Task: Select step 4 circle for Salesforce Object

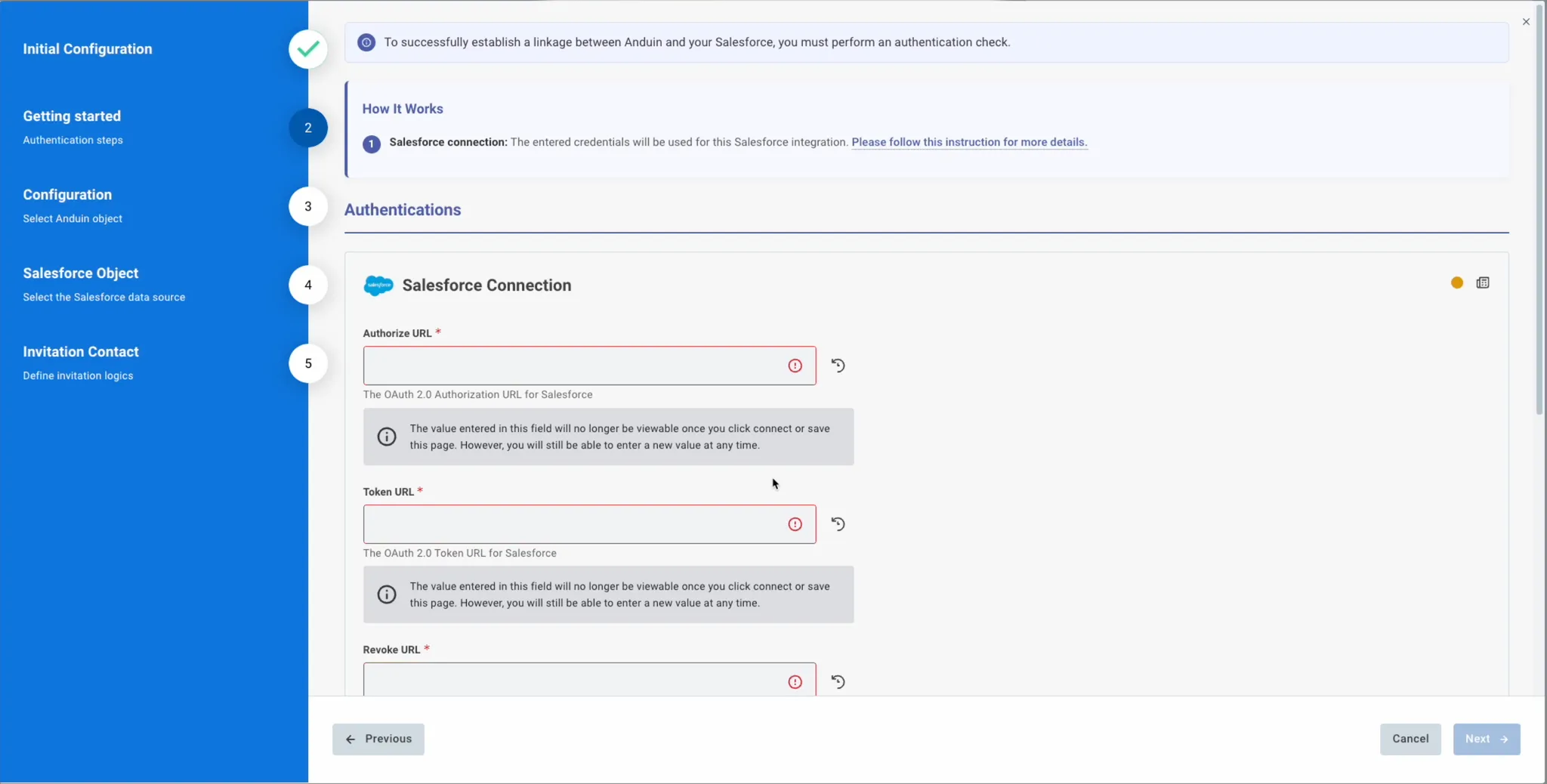Action: click(x=308, y=285)
